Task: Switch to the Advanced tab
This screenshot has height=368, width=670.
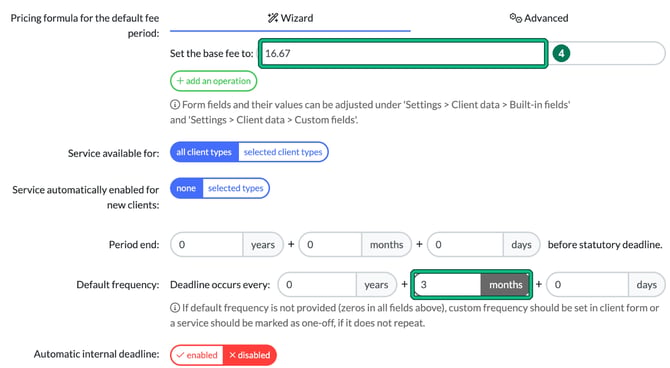Action: (538, 18)
